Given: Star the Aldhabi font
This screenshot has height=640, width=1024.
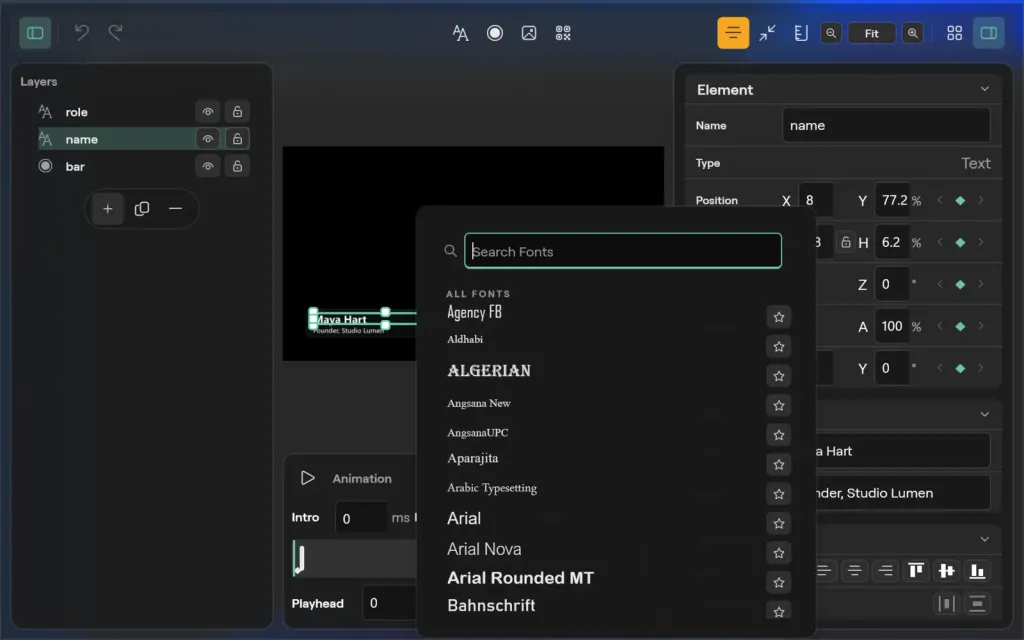Looking at the screenshot, I should coord(778,347).
